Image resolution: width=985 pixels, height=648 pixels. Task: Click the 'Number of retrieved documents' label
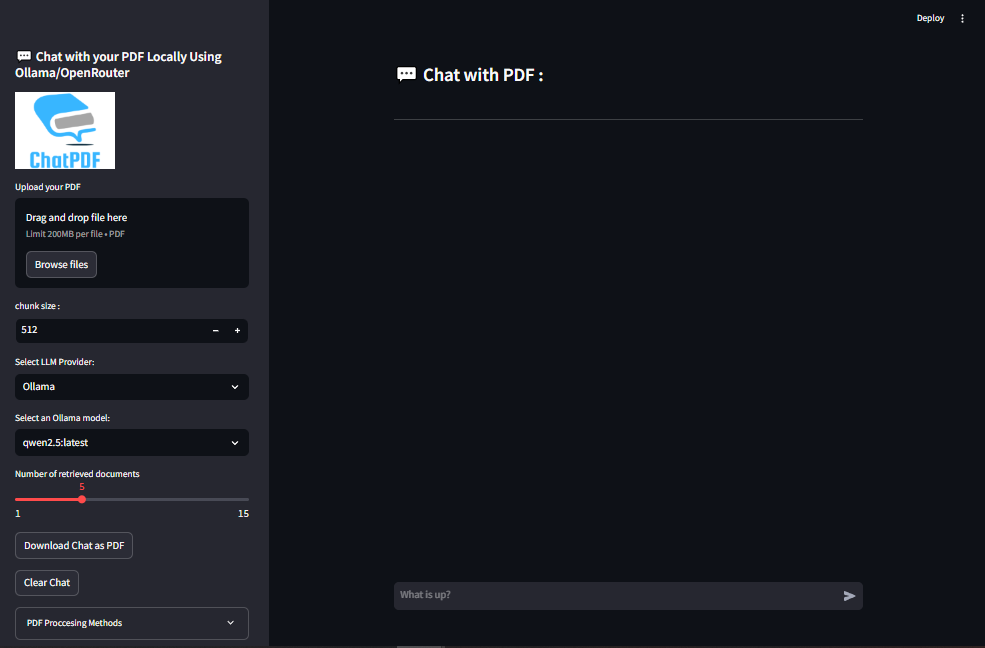pyautogui.click(x=77, y=474)
